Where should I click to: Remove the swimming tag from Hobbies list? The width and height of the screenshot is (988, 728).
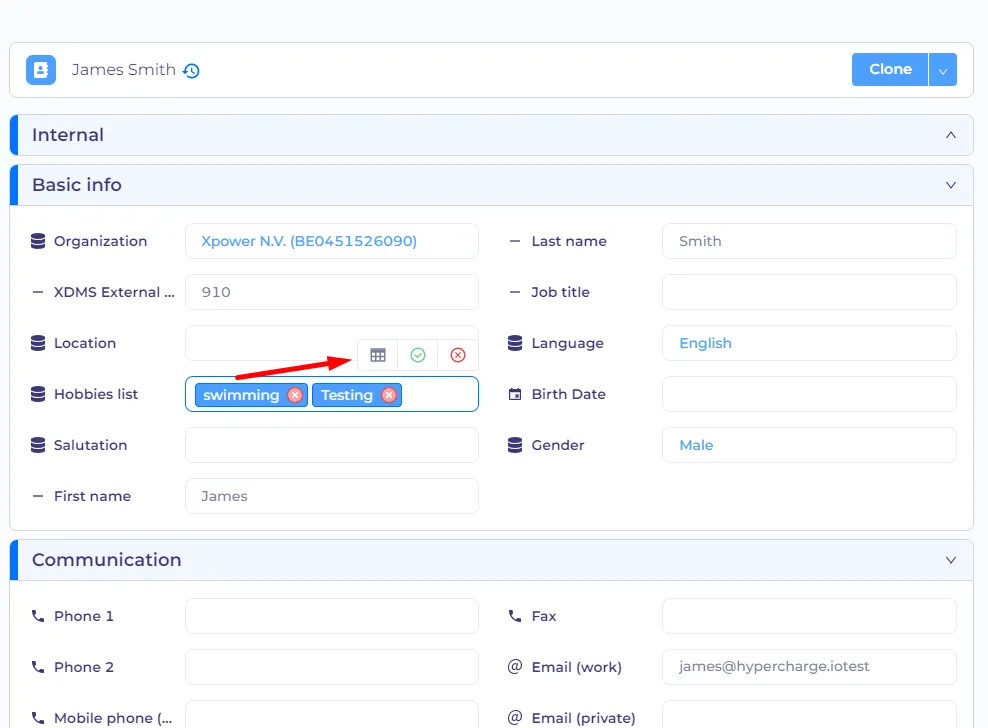(x=294, y=395)
